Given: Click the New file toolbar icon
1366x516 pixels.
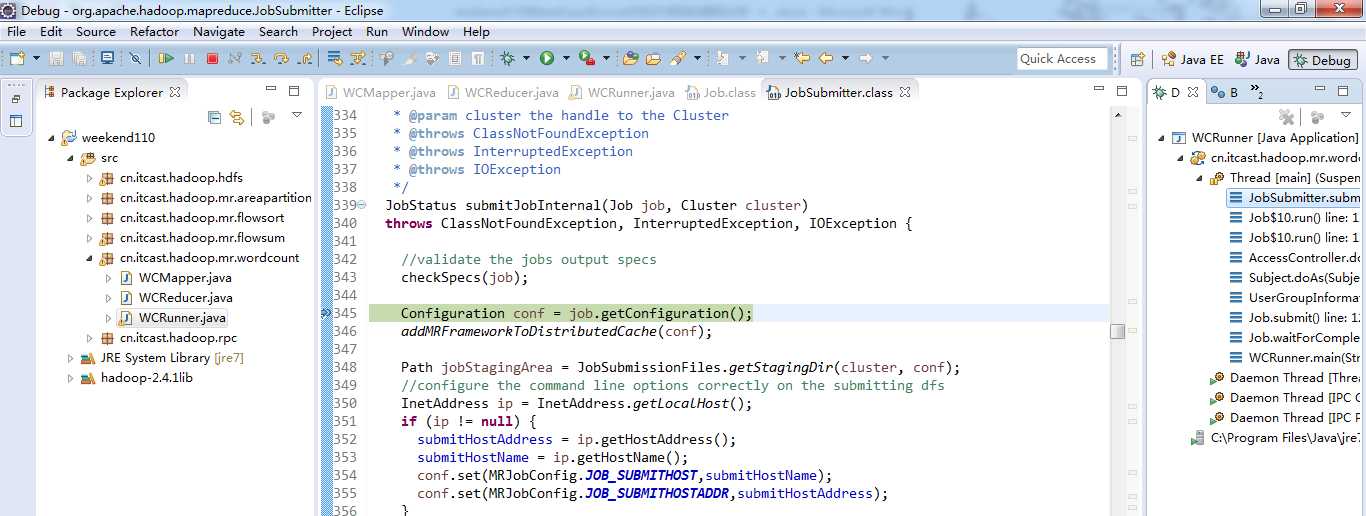Looking at the screenshot, I should (x=17, y=58).
